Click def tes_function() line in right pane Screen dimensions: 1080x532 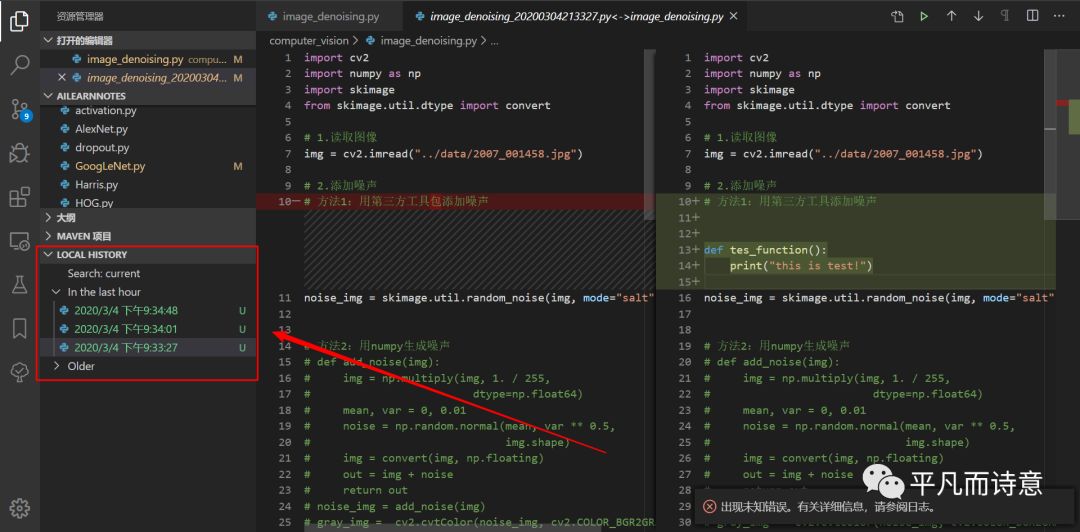click(x=765, y=249)
